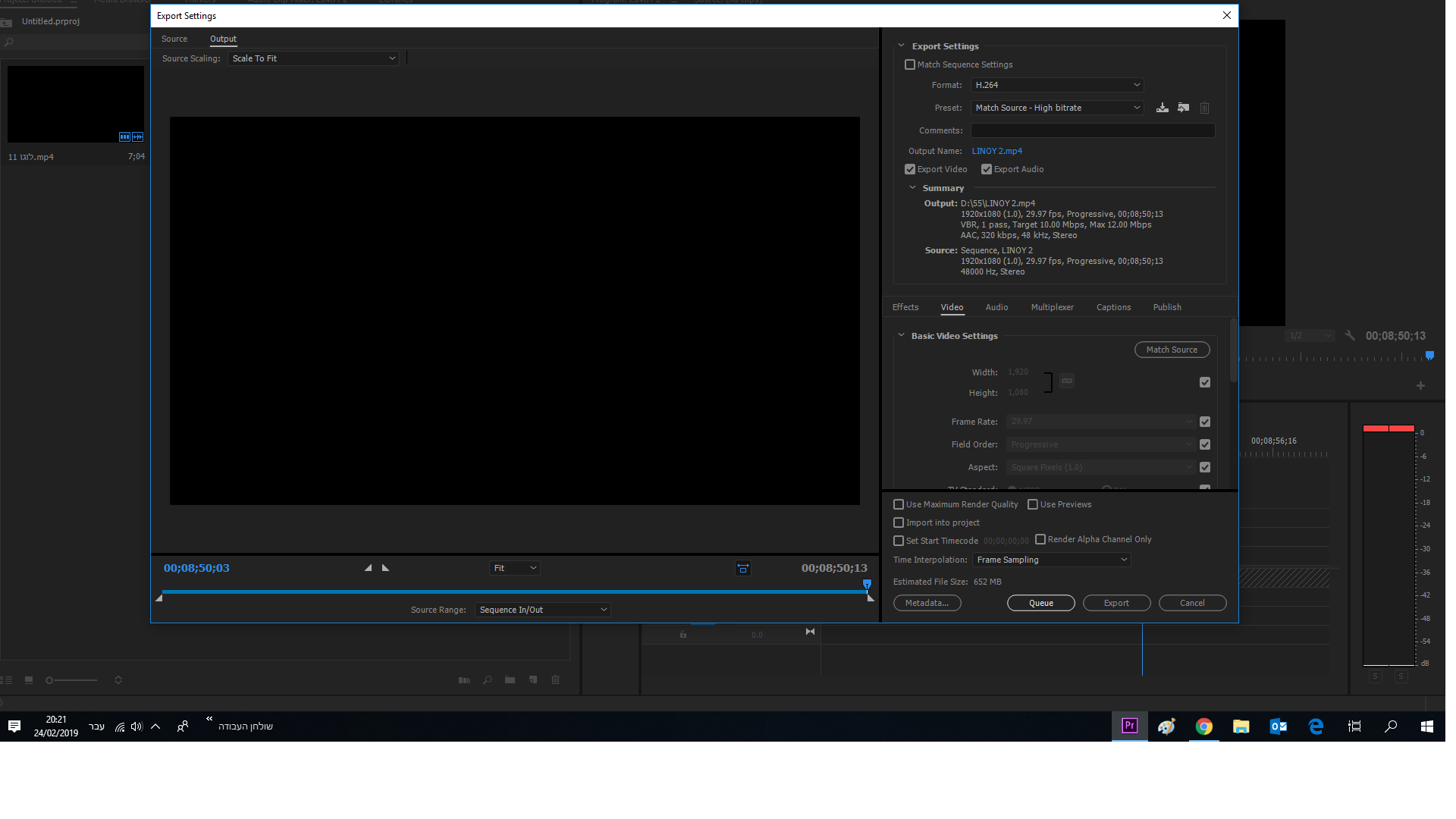The width and height of the screenshot is (1456, 819).
Task: Enable Match Sequence Settings checkbox
Action: (x=910, y=64)
